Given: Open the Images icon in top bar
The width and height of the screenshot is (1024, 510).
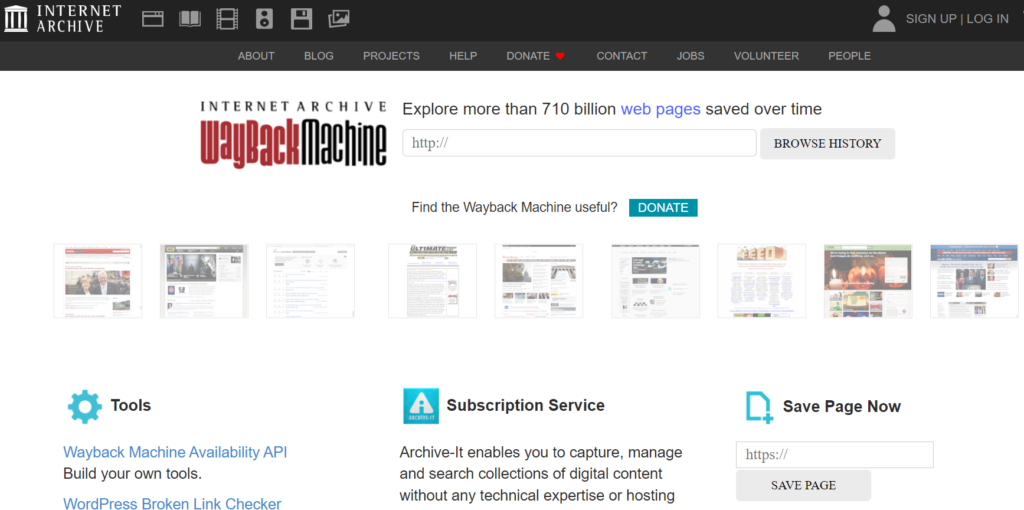Looking at the screenshot, I should [339, 18].
